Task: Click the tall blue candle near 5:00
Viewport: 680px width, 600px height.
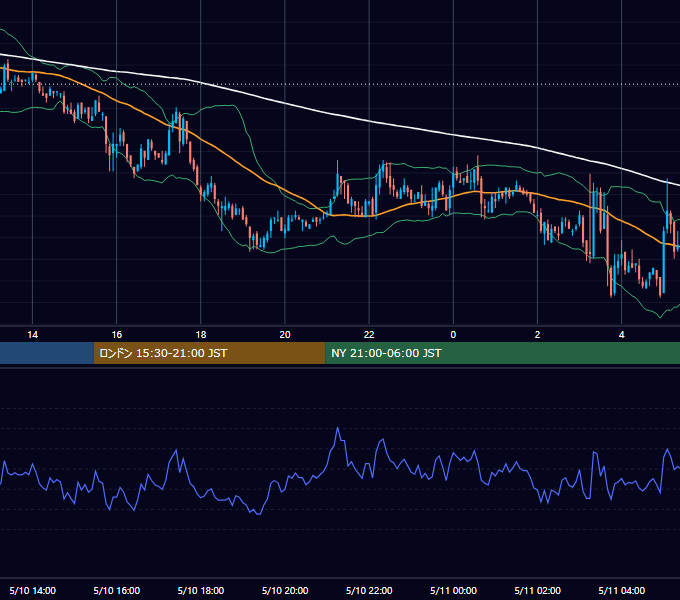Action: point(664,259)
